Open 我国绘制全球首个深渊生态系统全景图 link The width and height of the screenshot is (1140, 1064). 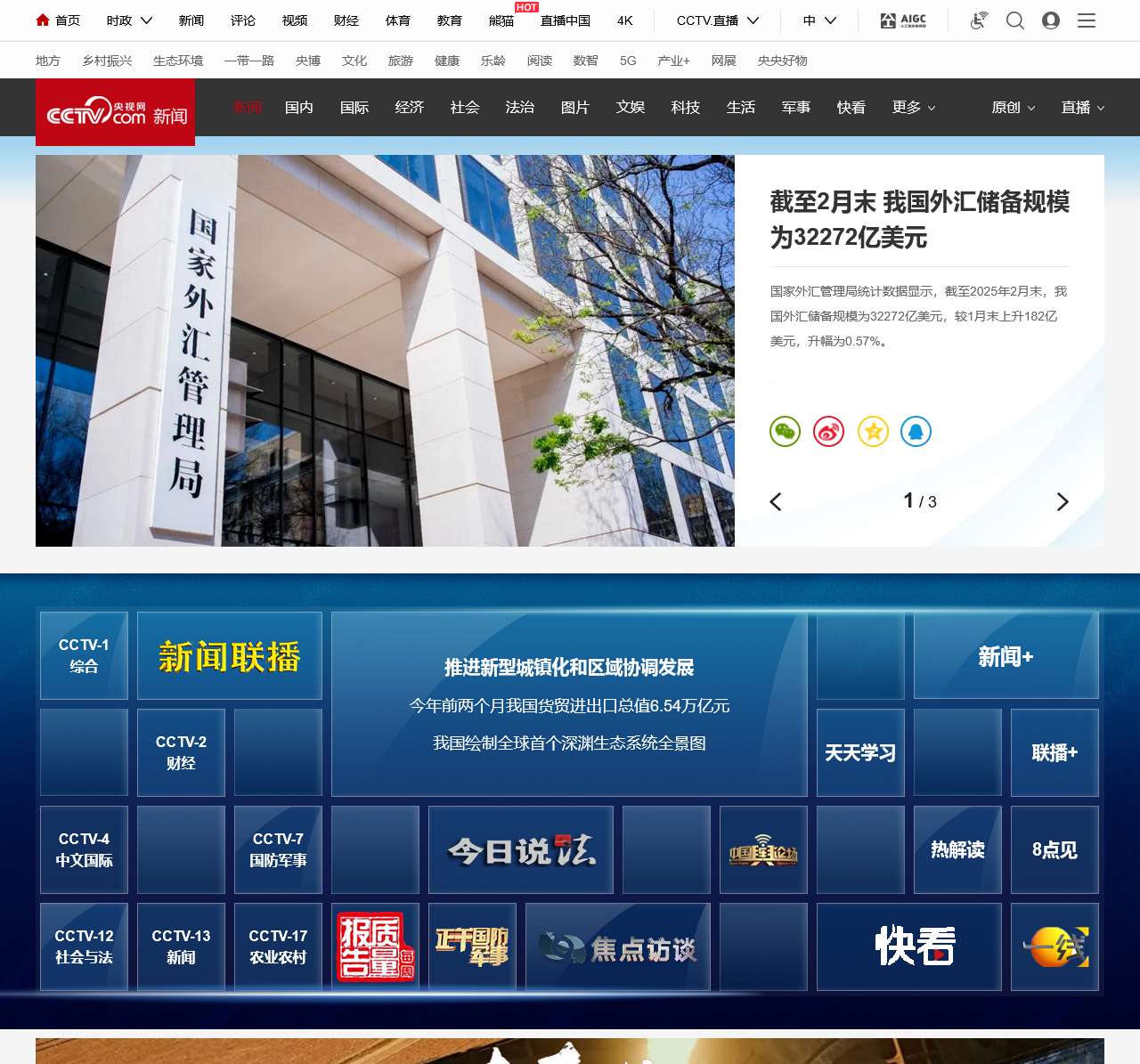pos(569,743)
